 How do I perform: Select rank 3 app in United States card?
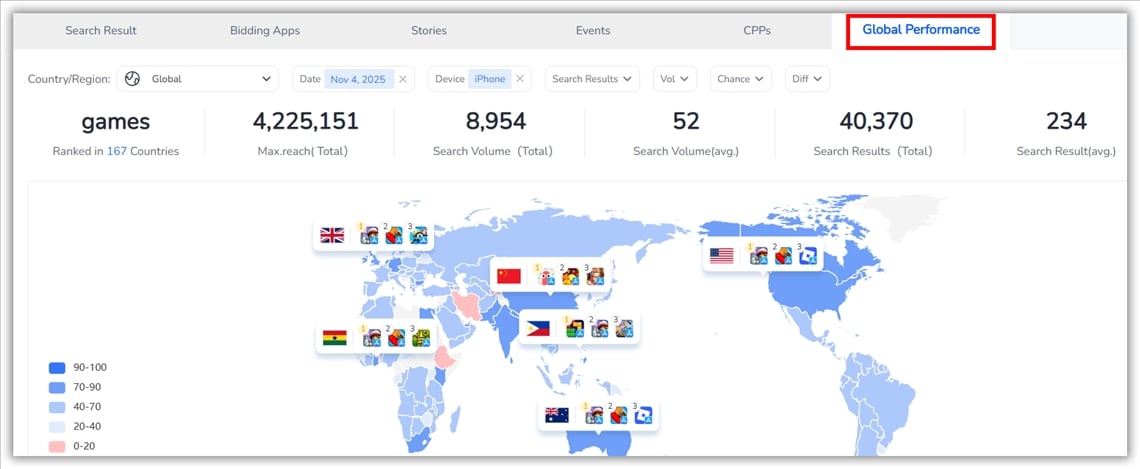point(808,255)
